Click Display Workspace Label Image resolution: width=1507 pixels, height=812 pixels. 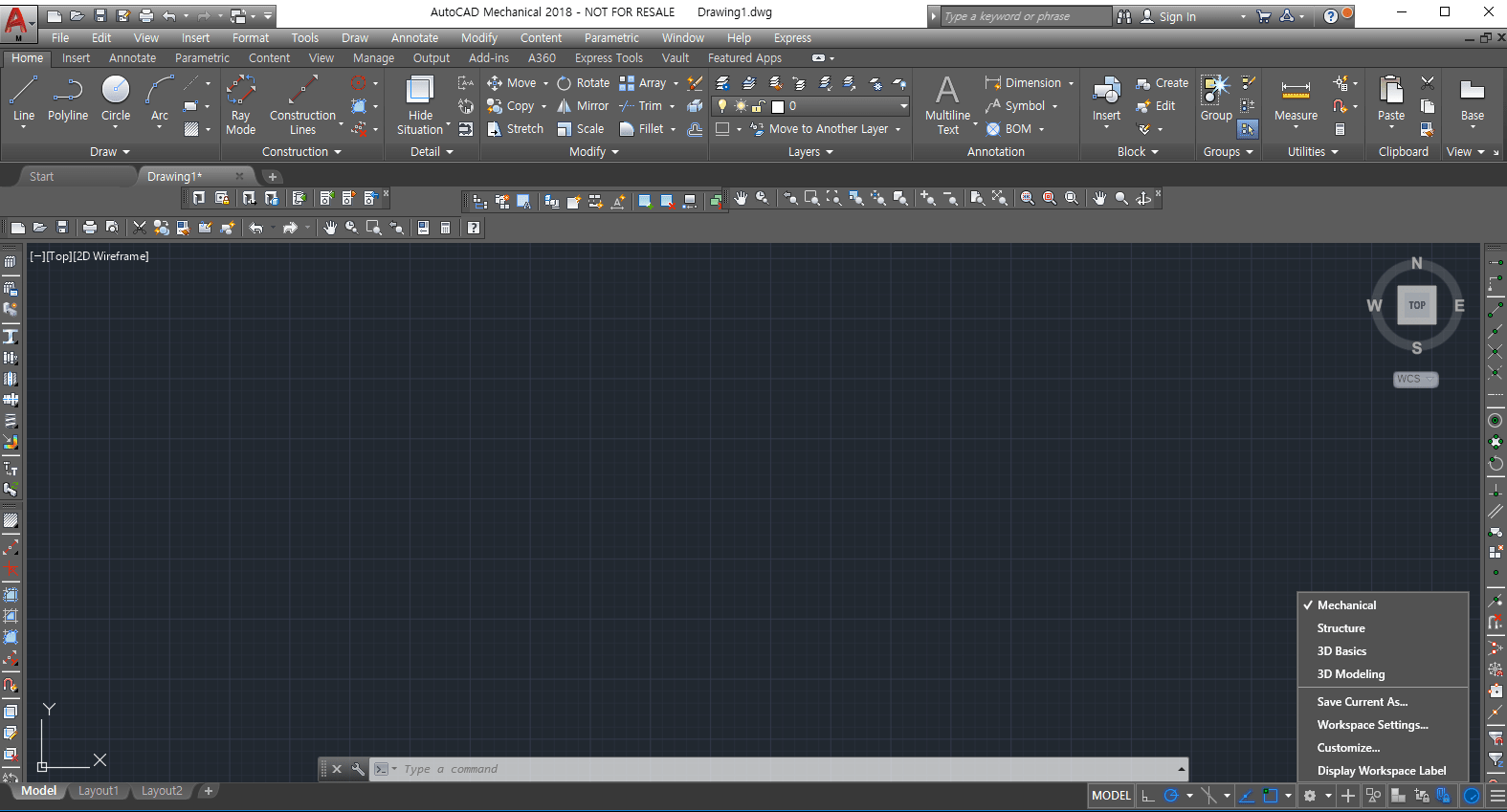pos(1383,771)
